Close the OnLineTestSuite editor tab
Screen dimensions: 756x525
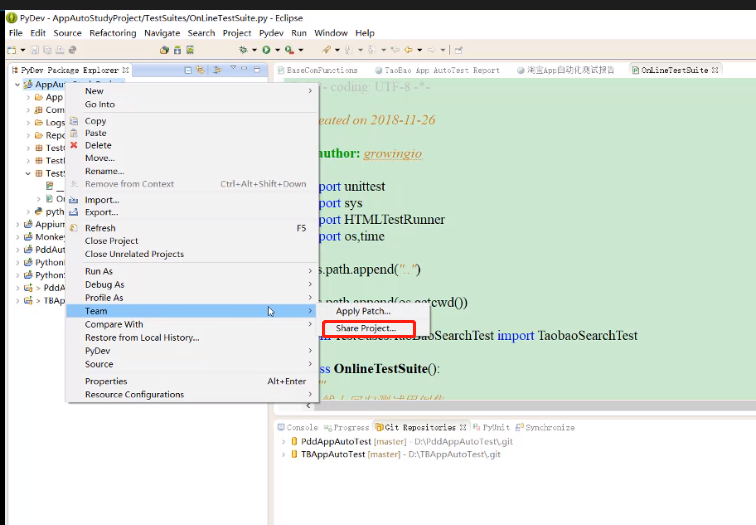(x=715, y=70)
